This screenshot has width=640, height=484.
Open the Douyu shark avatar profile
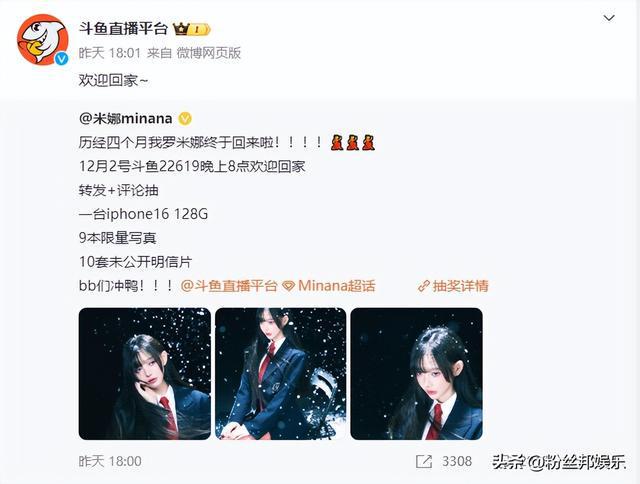tap(42, 40)
